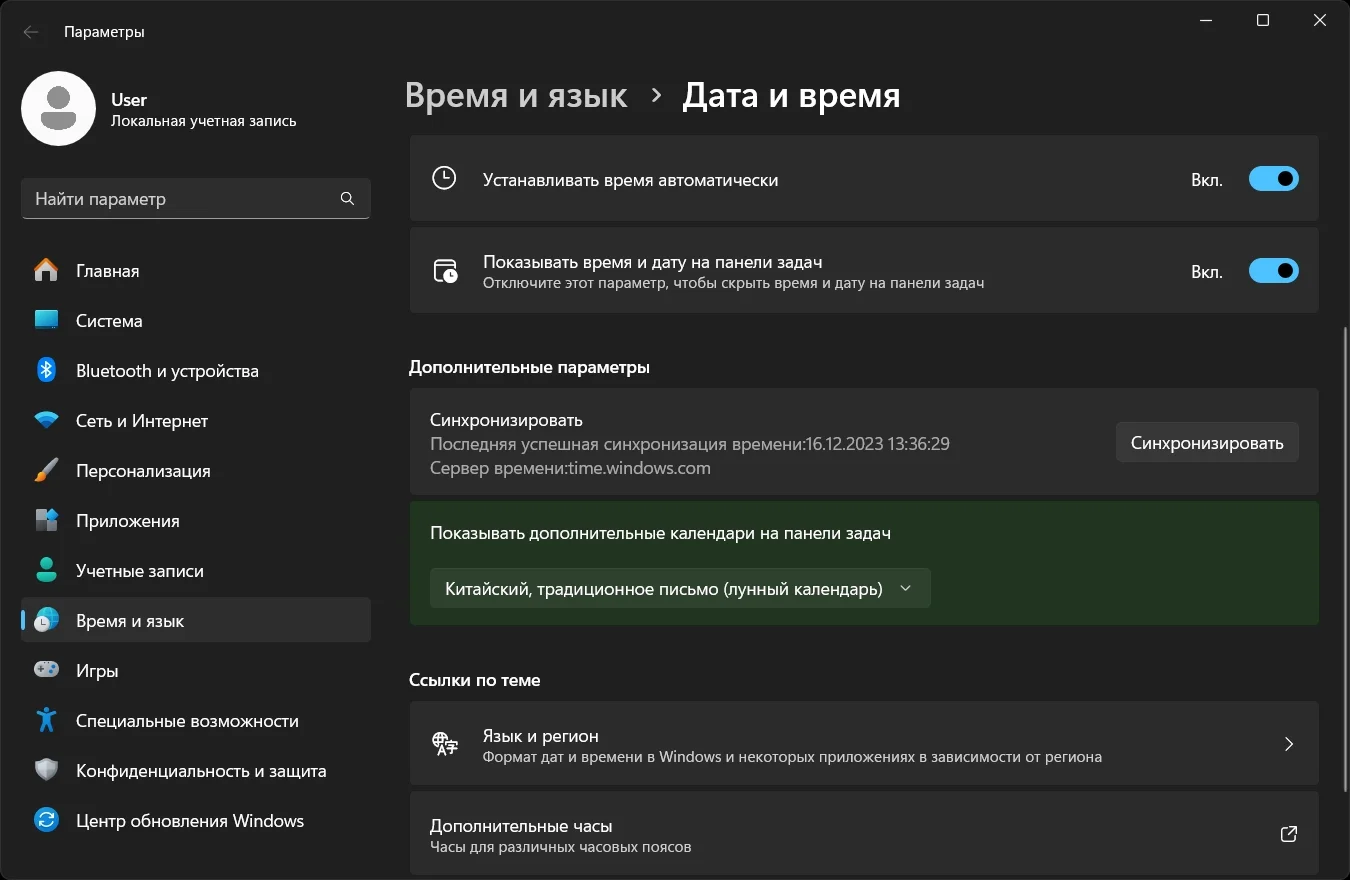
Task: Click the User avatar picture
Action: click(x=59, y=109)
